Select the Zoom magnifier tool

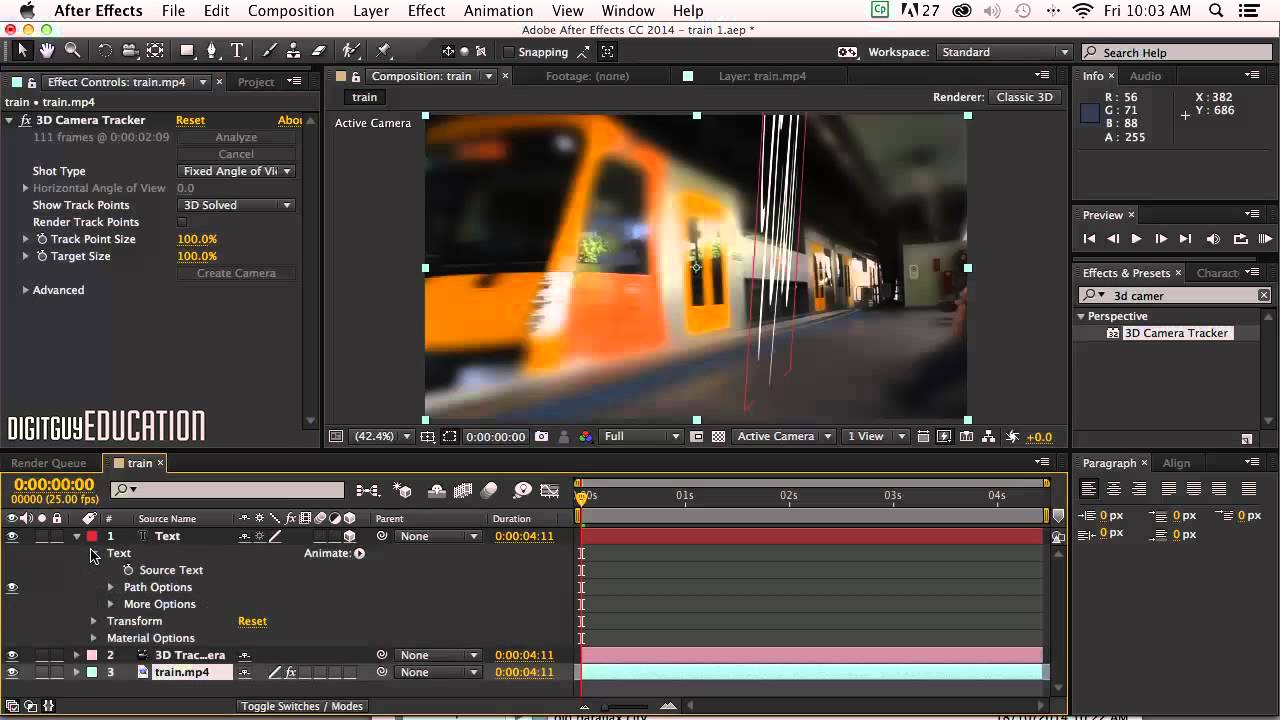[x=72, y=51]
